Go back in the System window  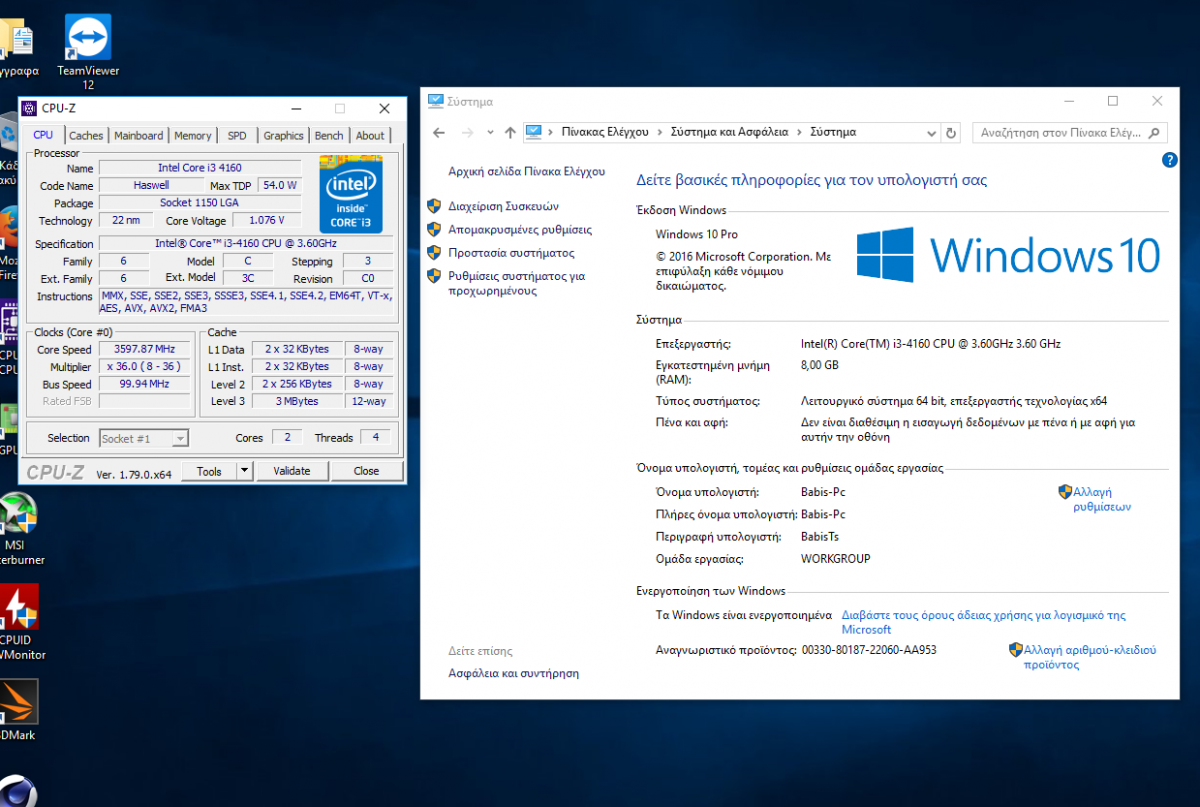[x=439, y=132]
